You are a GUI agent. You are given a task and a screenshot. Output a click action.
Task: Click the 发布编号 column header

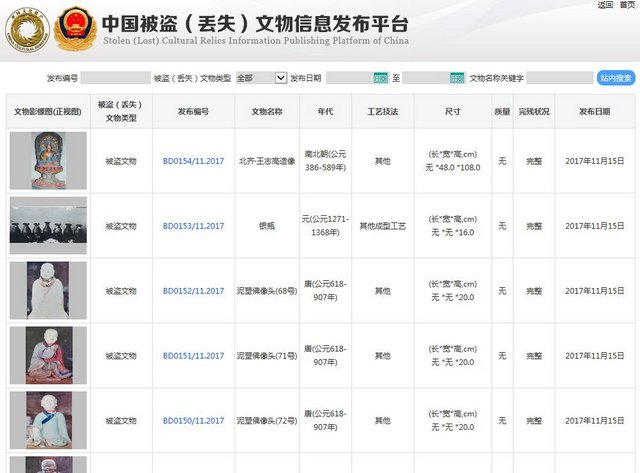(193, 111)
